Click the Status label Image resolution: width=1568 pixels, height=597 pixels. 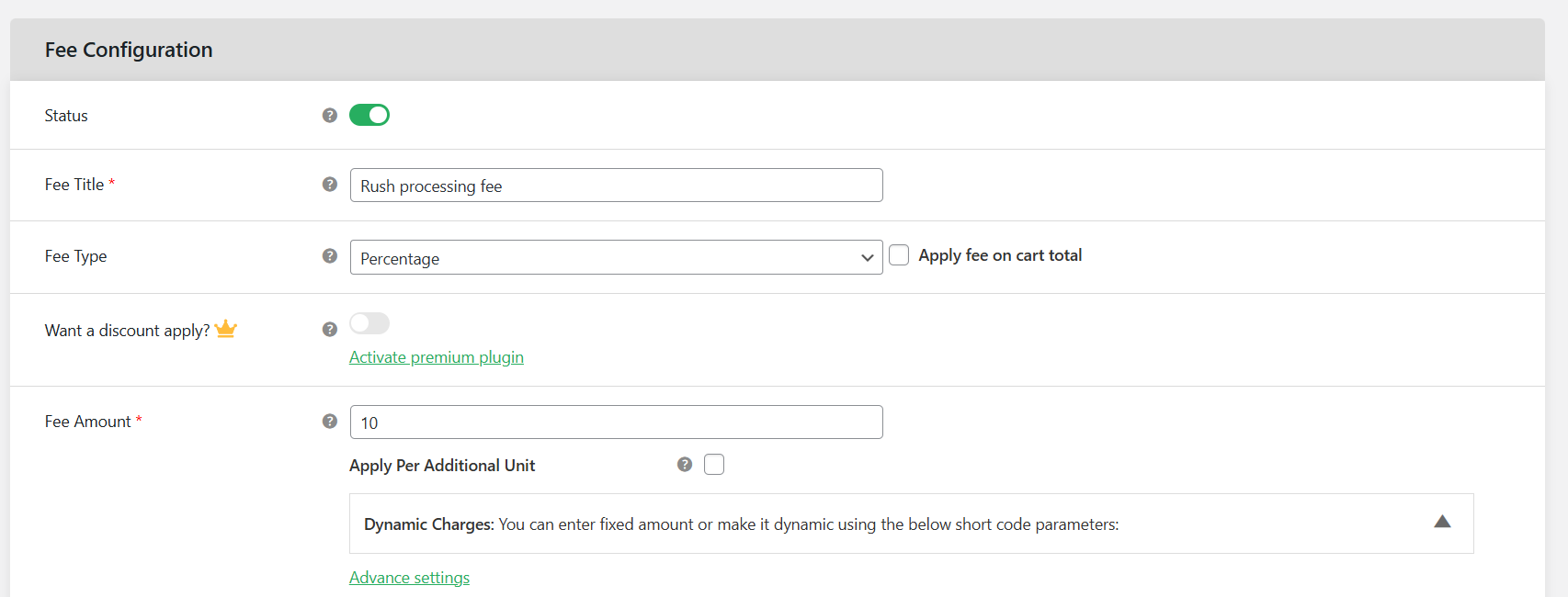[x=66, y=116]
